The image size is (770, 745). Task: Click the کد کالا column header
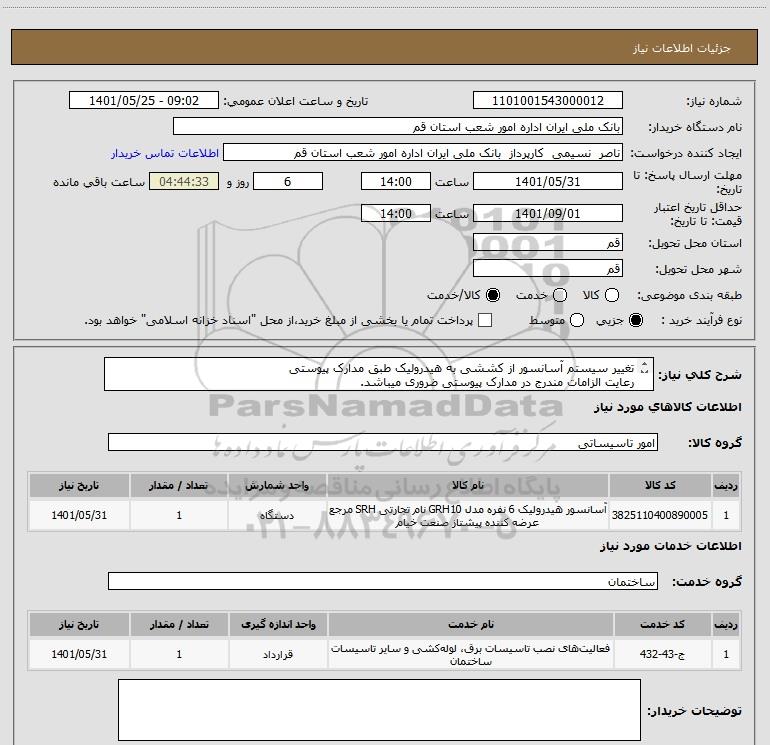[x=660, y=485]
